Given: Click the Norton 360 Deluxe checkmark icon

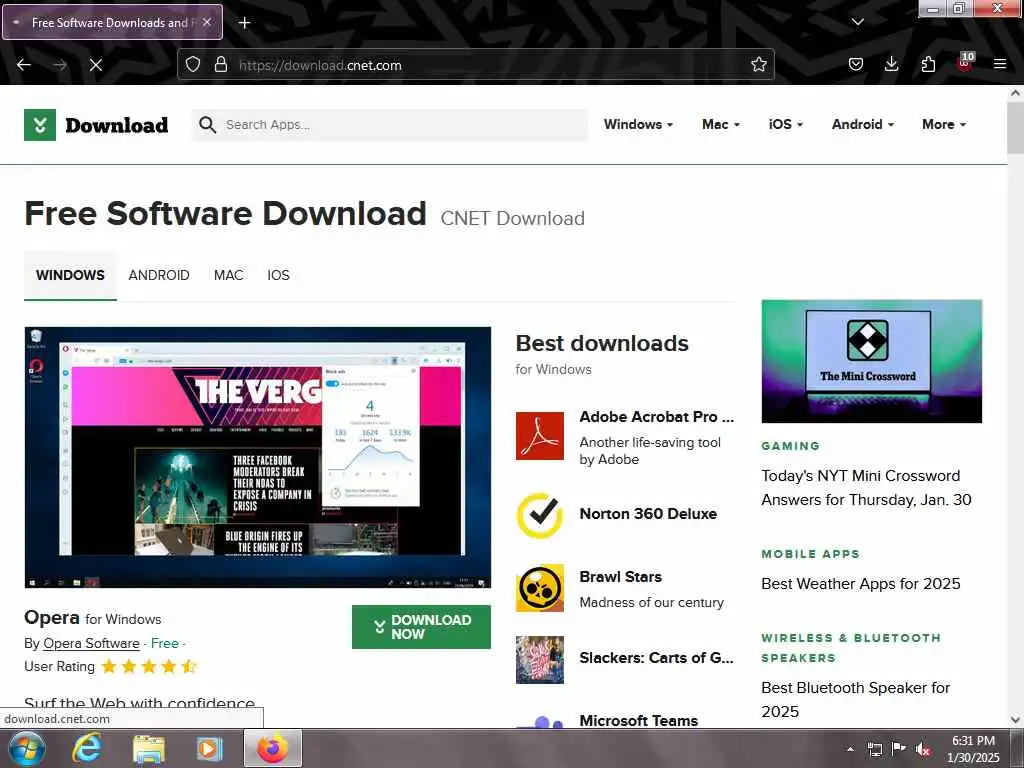Looking at the screenshot, I should [x=539, y=515].
